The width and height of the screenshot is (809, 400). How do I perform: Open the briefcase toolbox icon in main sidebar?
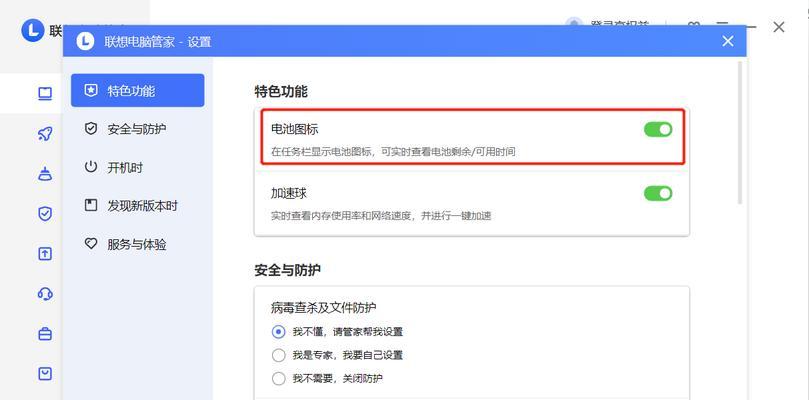[x=45, y=333]
